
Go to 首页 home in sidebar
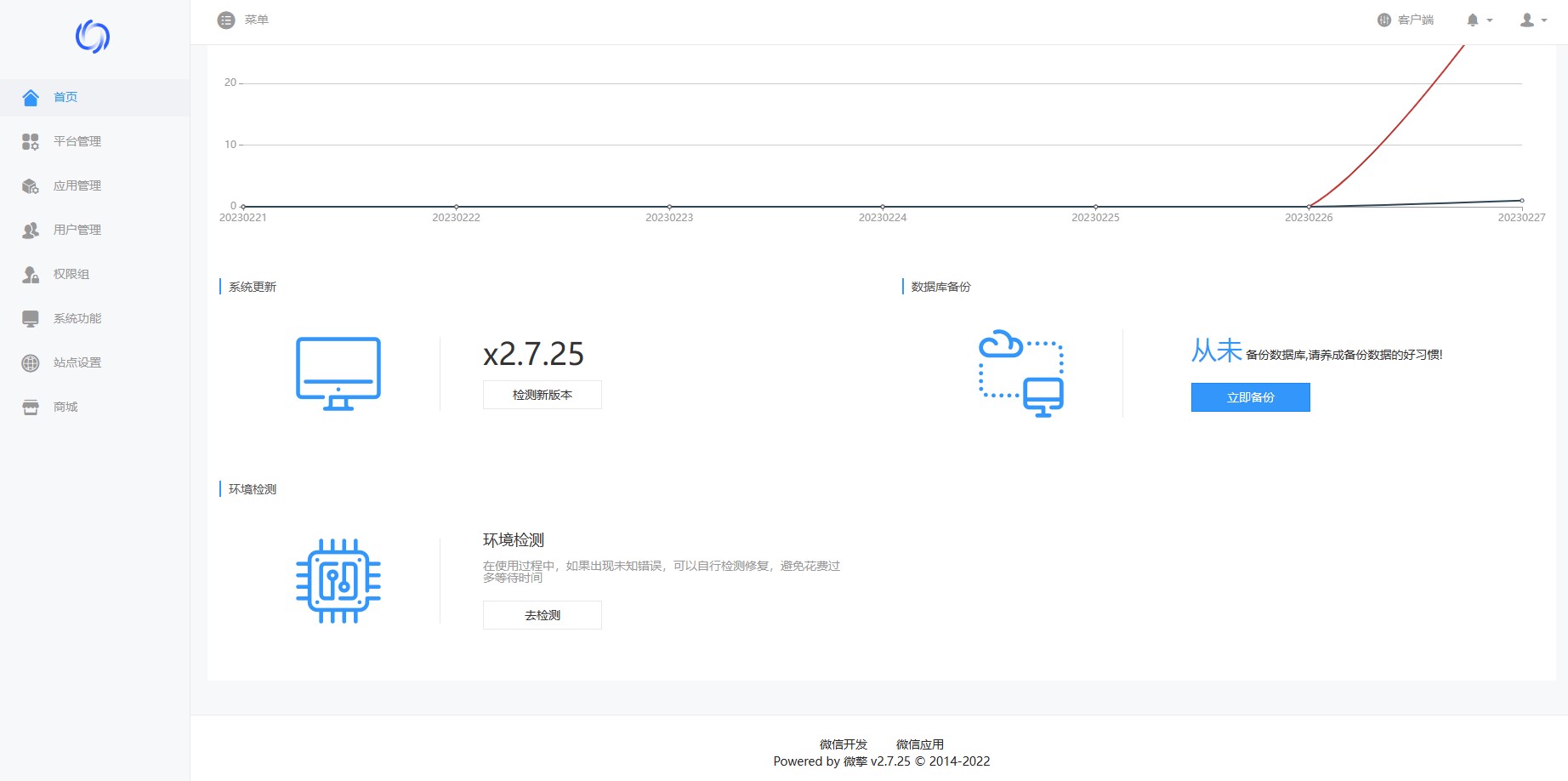65,97
